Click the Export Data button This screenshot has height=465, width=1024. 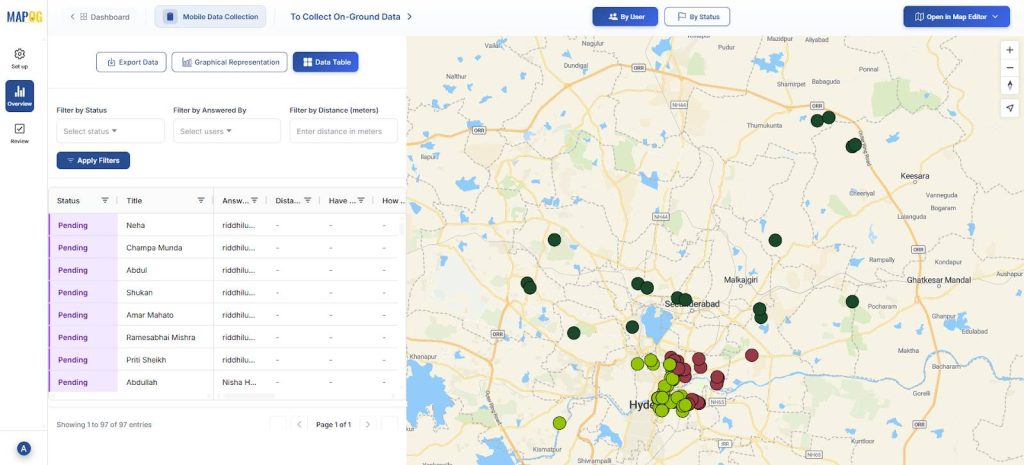pyautogui.click(x=131, y=62)
